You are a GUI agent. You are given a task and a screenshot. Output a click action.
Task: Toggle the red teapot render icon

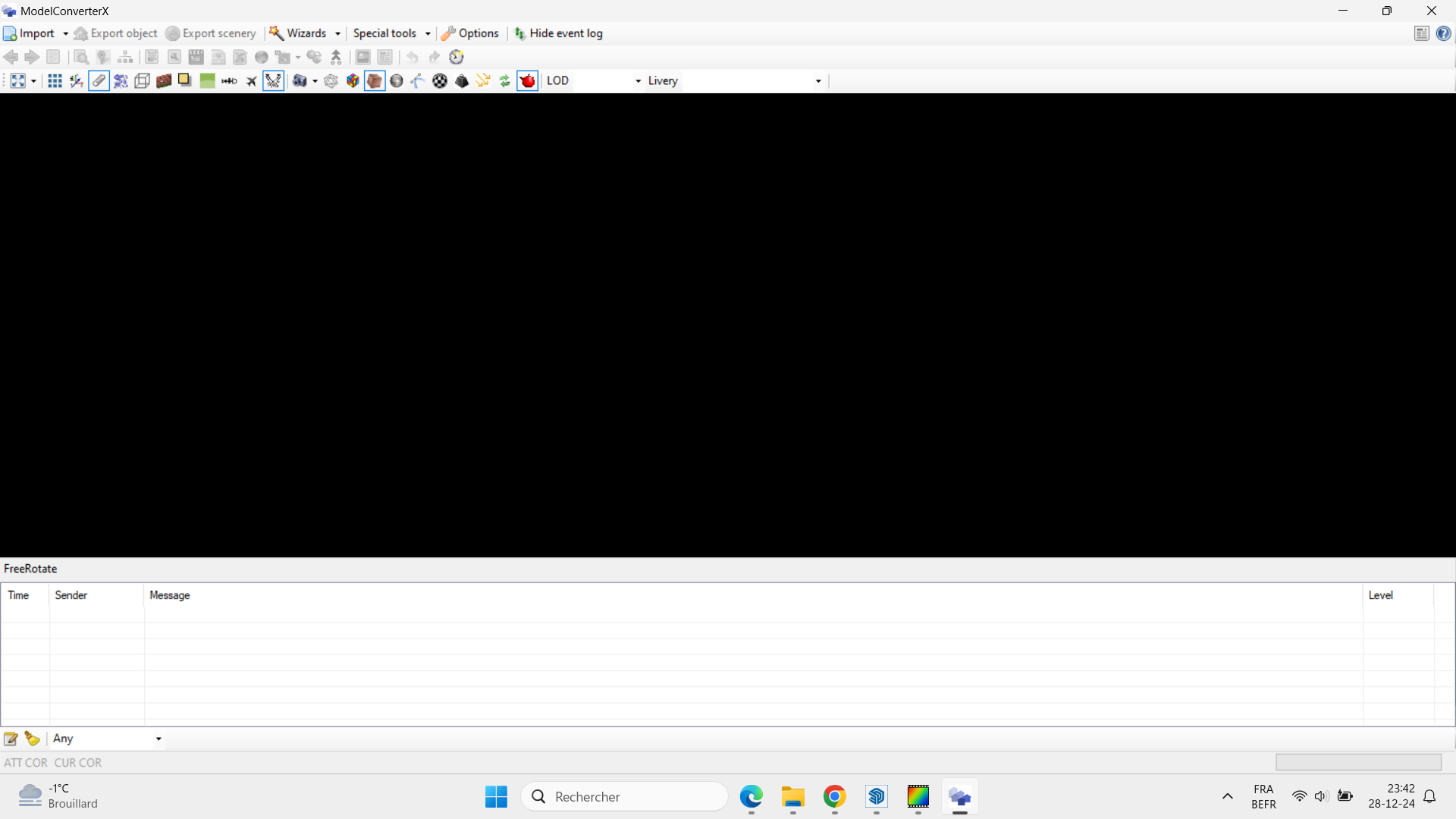pos(528,81)
